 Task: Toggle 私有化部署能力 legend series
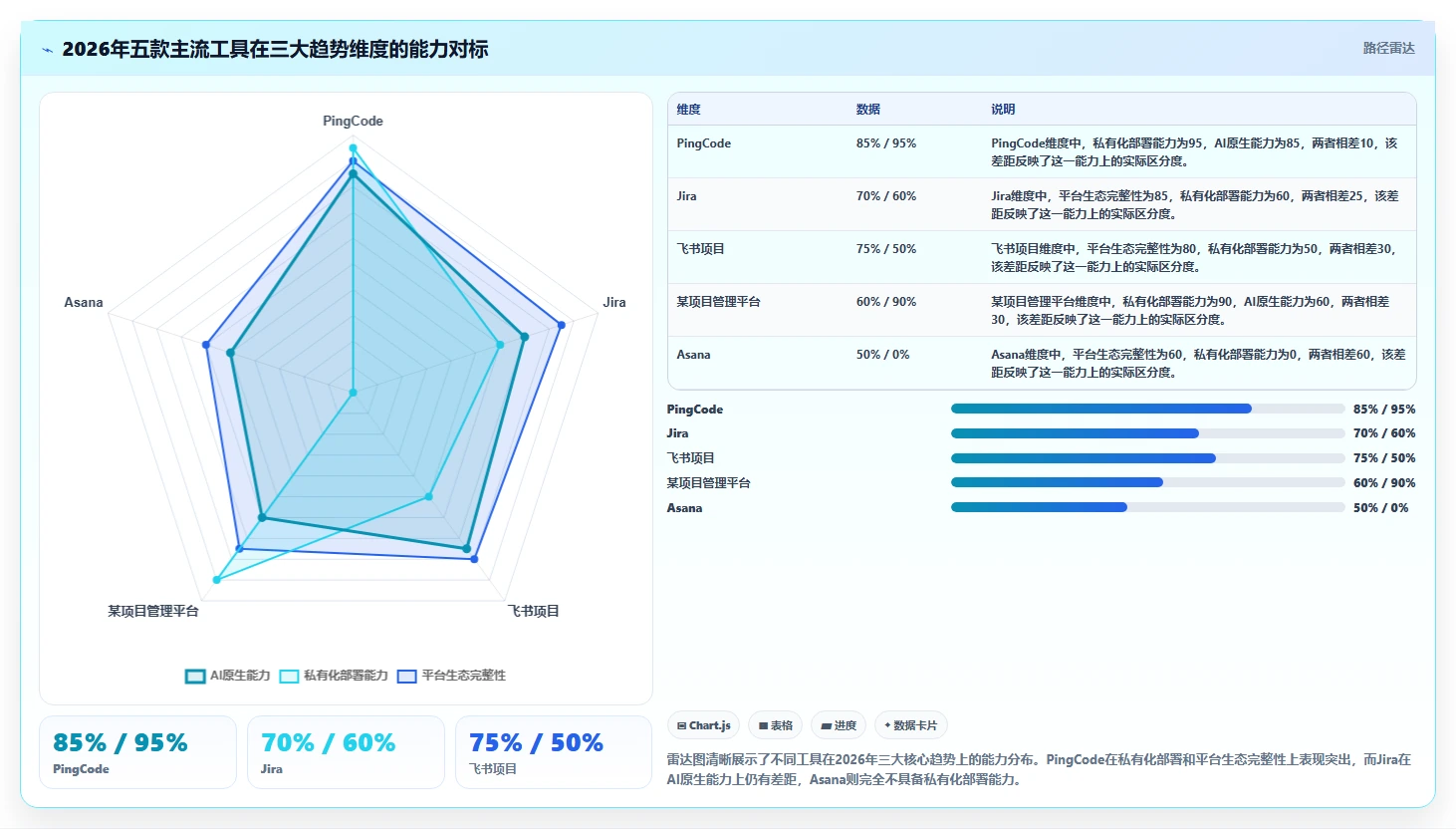click(x=334, y=676)
